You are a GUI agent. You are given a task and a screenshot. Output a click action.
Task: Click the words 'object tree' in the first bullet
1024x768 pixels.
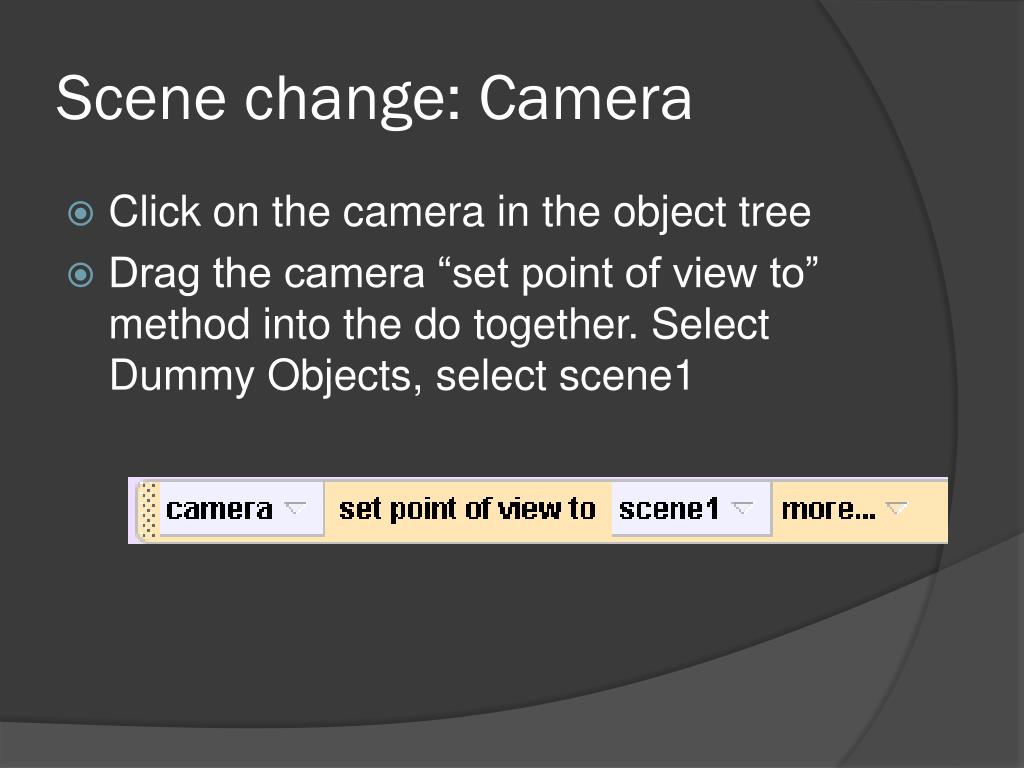712,213
